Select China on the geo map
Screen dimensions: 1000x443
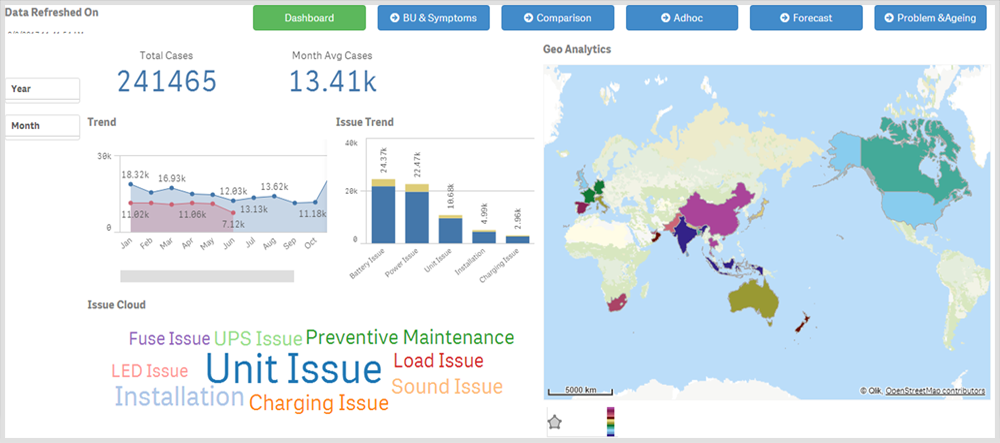(714, 210)
